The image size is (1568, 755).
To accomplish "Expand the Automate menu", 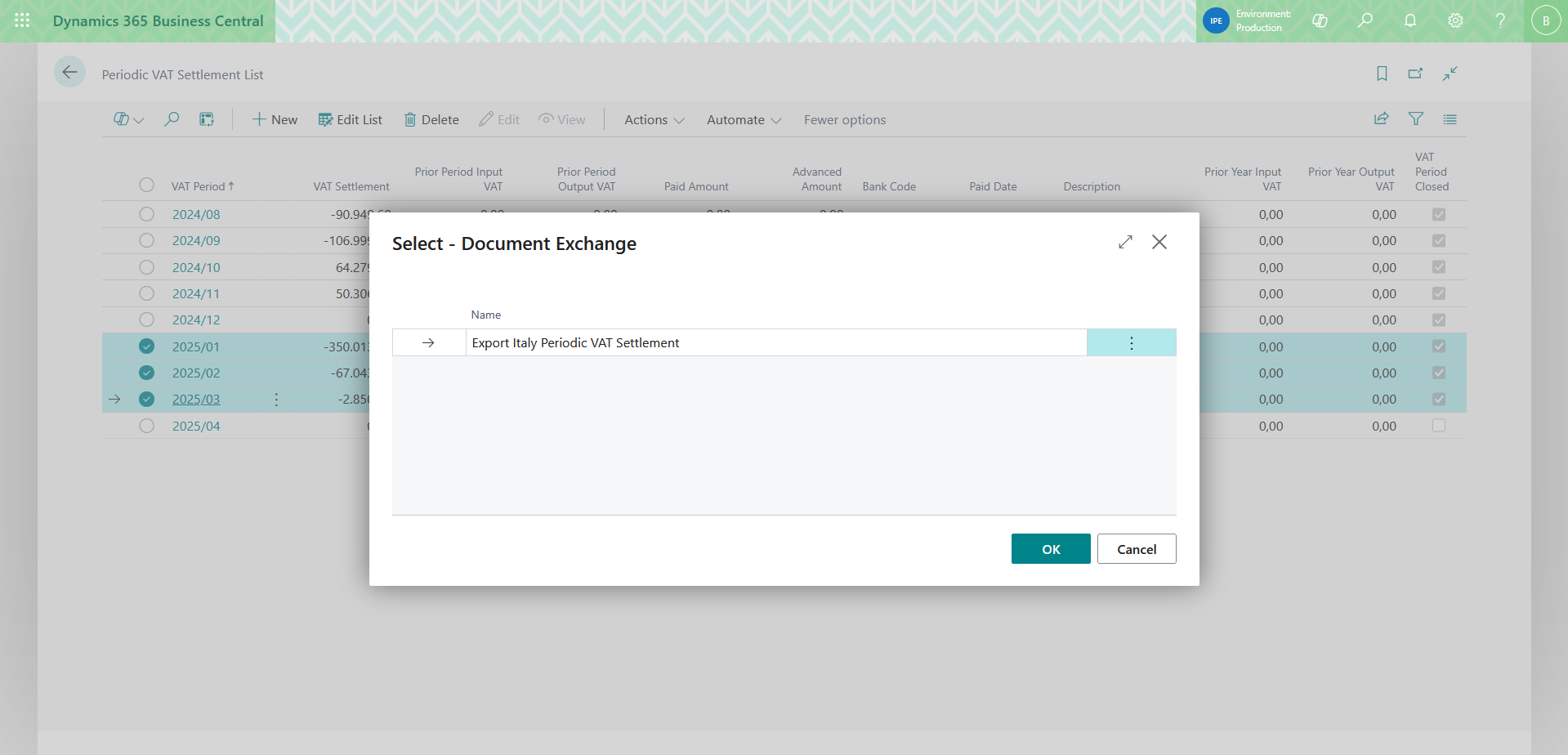I will pyautogui.click(x=744, y=119).
